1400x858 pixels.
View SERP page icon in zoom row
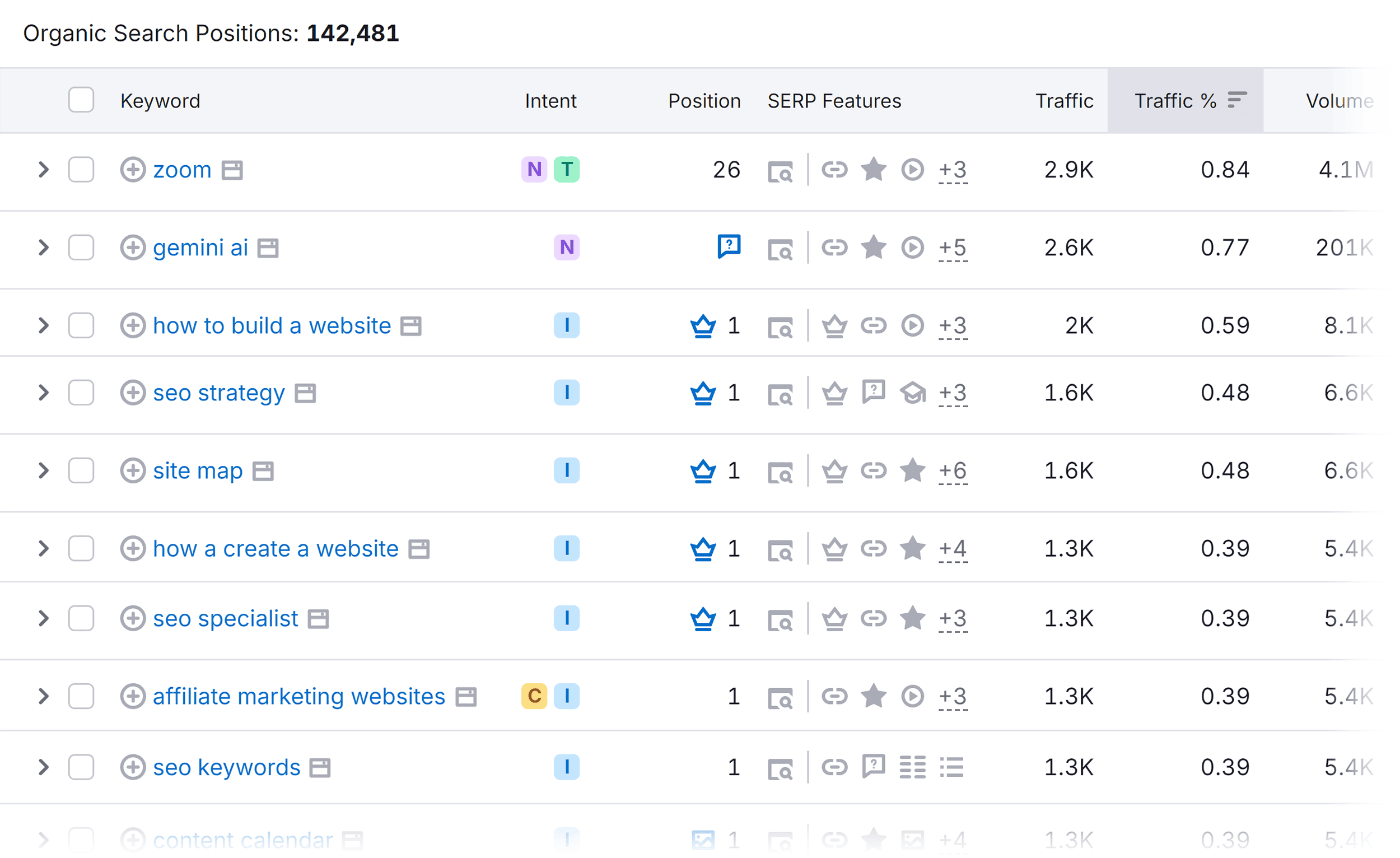pos(780,171)
